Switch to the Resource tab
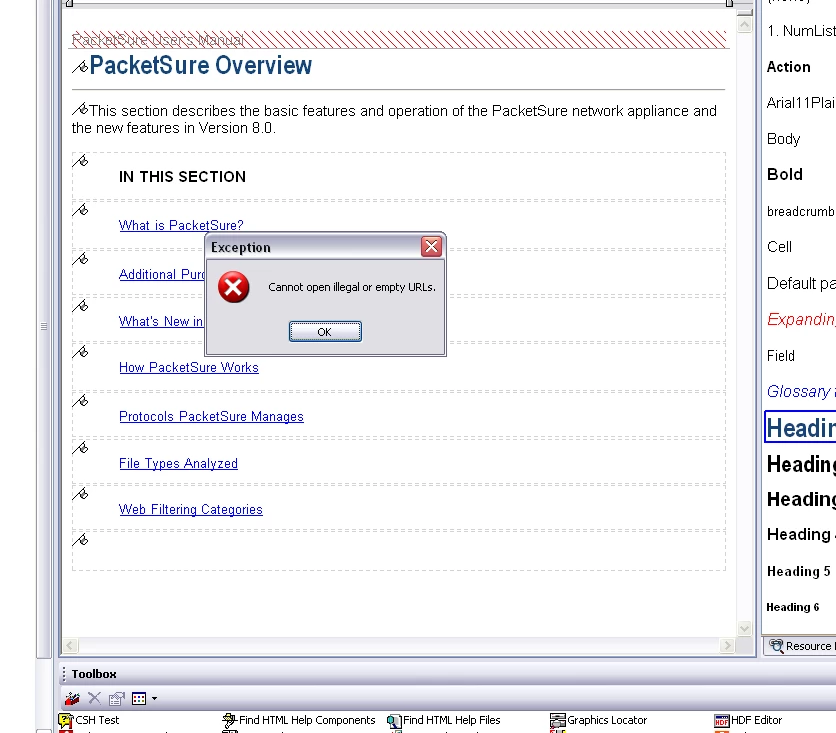The width and height of the screenshot is (836, 733). [x=801, y=646]
